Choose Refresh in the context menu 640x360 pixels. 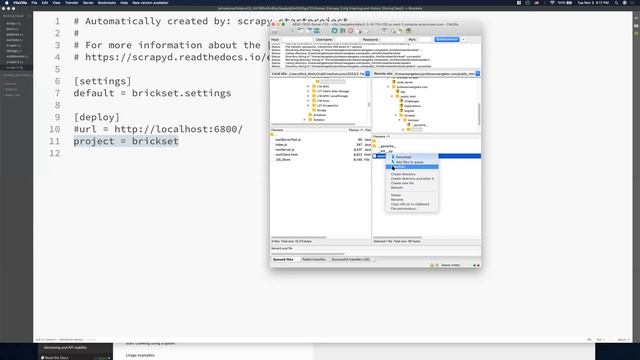click(412, 188)
